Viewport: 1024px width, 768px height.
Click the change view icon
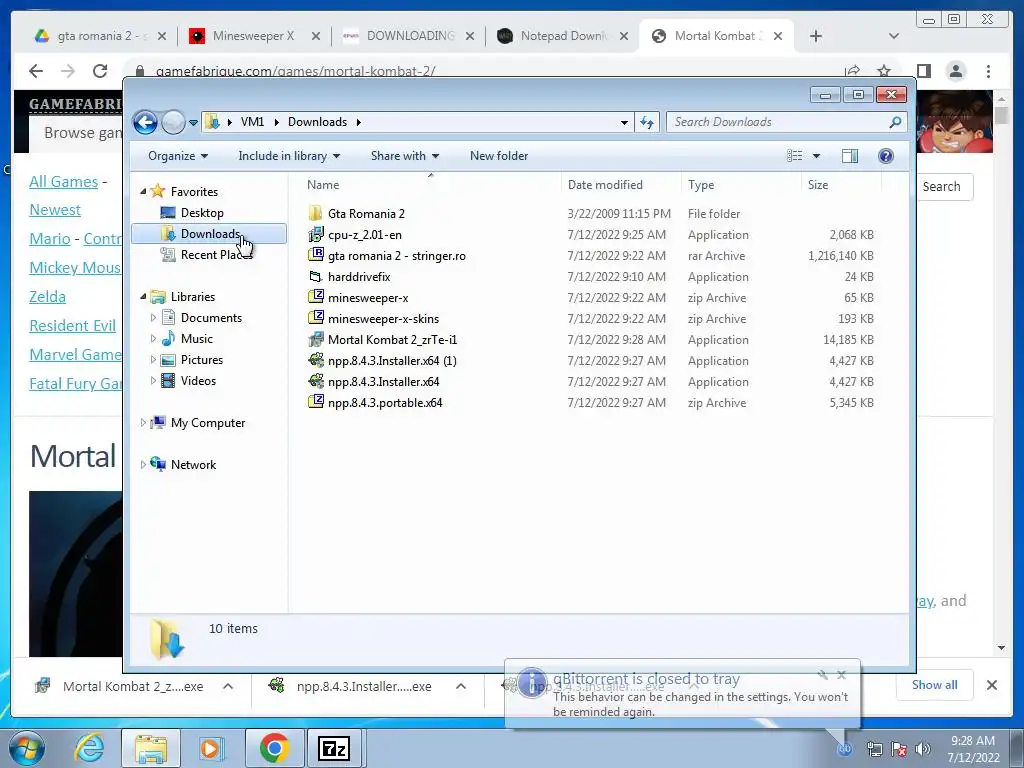[795, 156]
